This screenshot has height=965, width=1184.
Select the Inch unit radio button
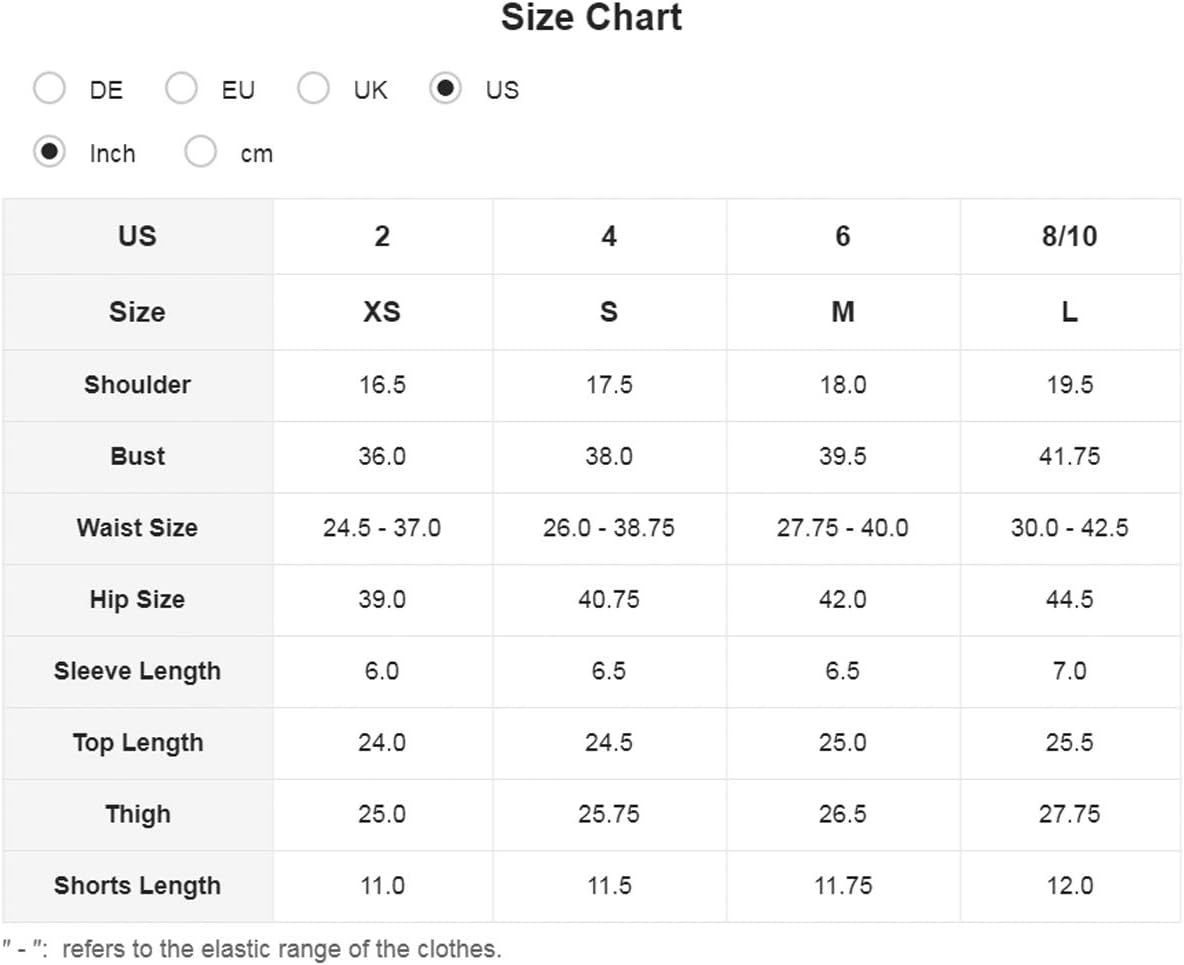pyautogui.click(x=50, y=152)
